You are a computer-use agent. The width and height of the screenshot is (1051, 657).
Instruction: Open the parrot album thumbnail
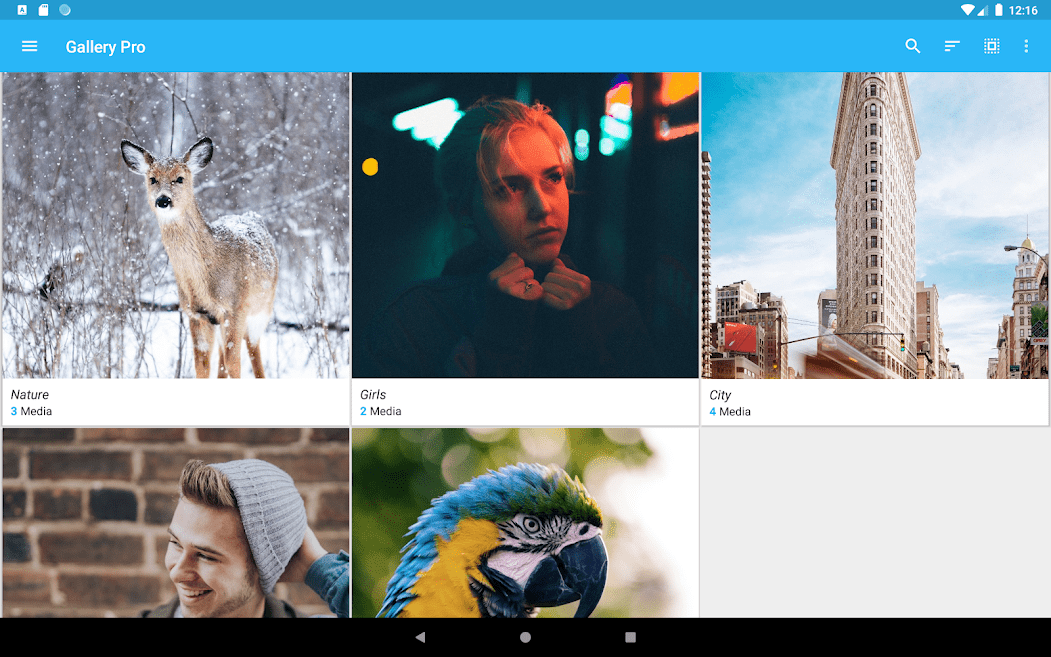point(526,523)
